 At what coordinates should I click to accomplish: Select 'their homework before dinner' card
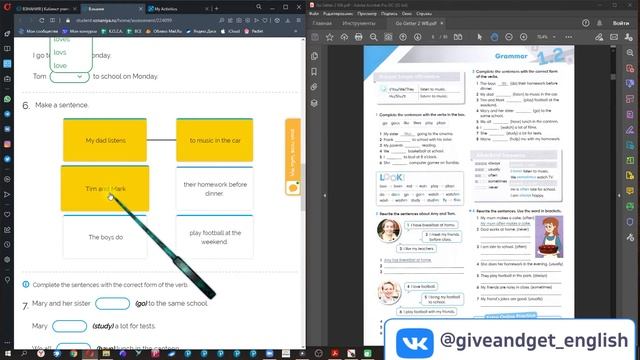215,189
